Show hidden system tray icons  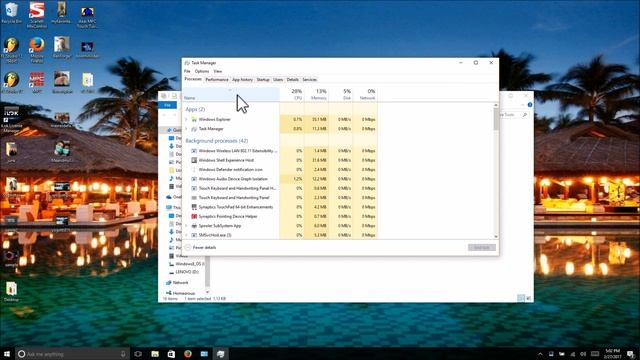(x=540, y=354)
